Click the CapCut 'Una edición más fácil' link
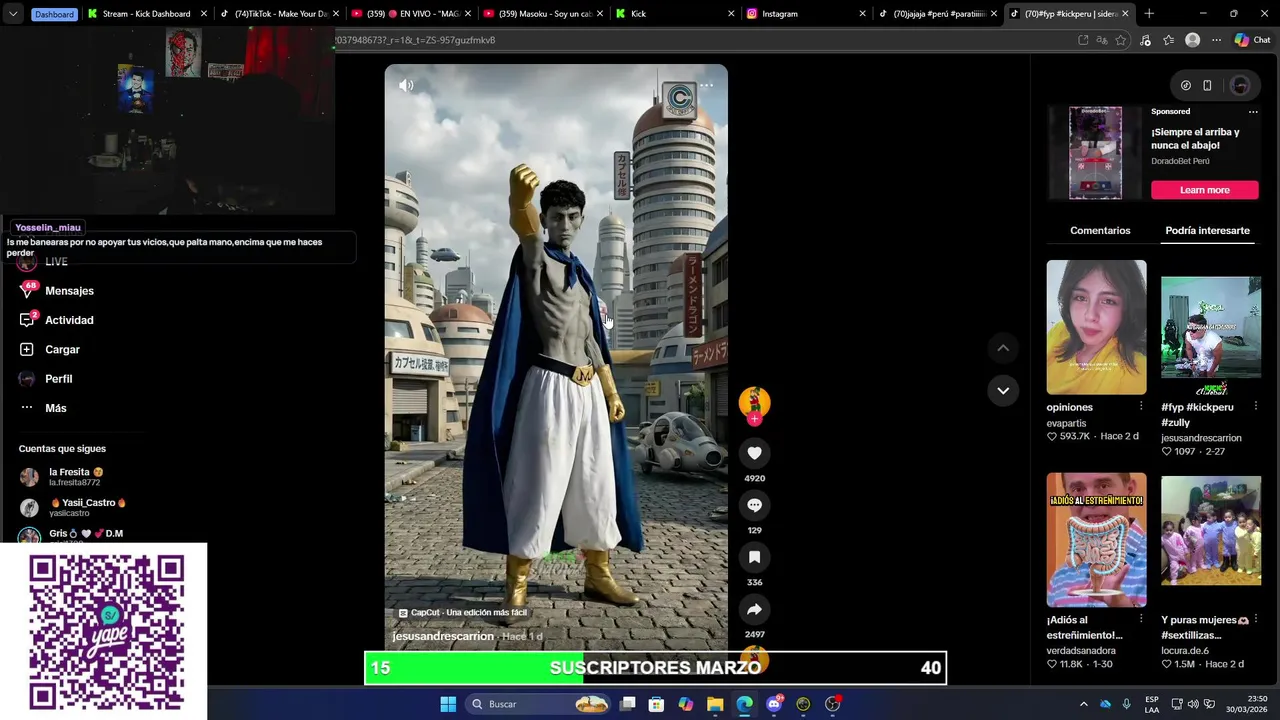 (463, 612)
